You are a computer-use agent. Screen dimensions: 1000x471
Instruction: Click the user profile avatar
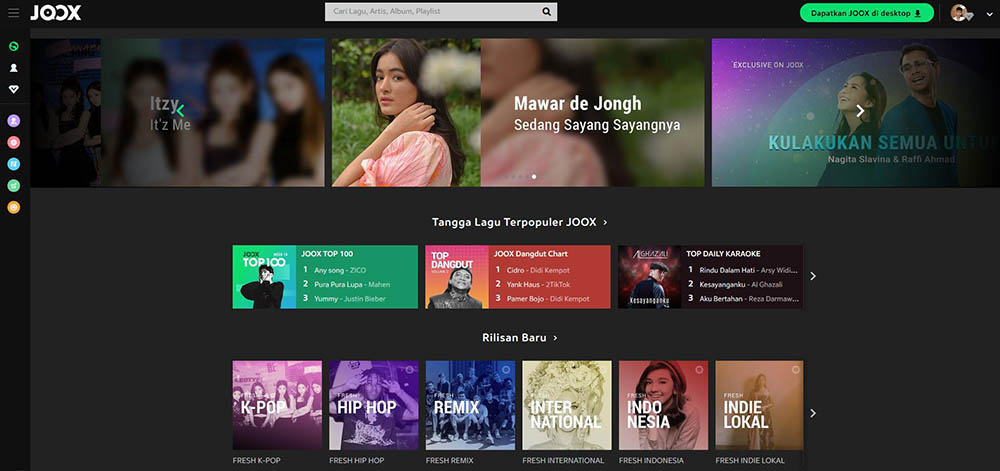[x=958, y=12]
